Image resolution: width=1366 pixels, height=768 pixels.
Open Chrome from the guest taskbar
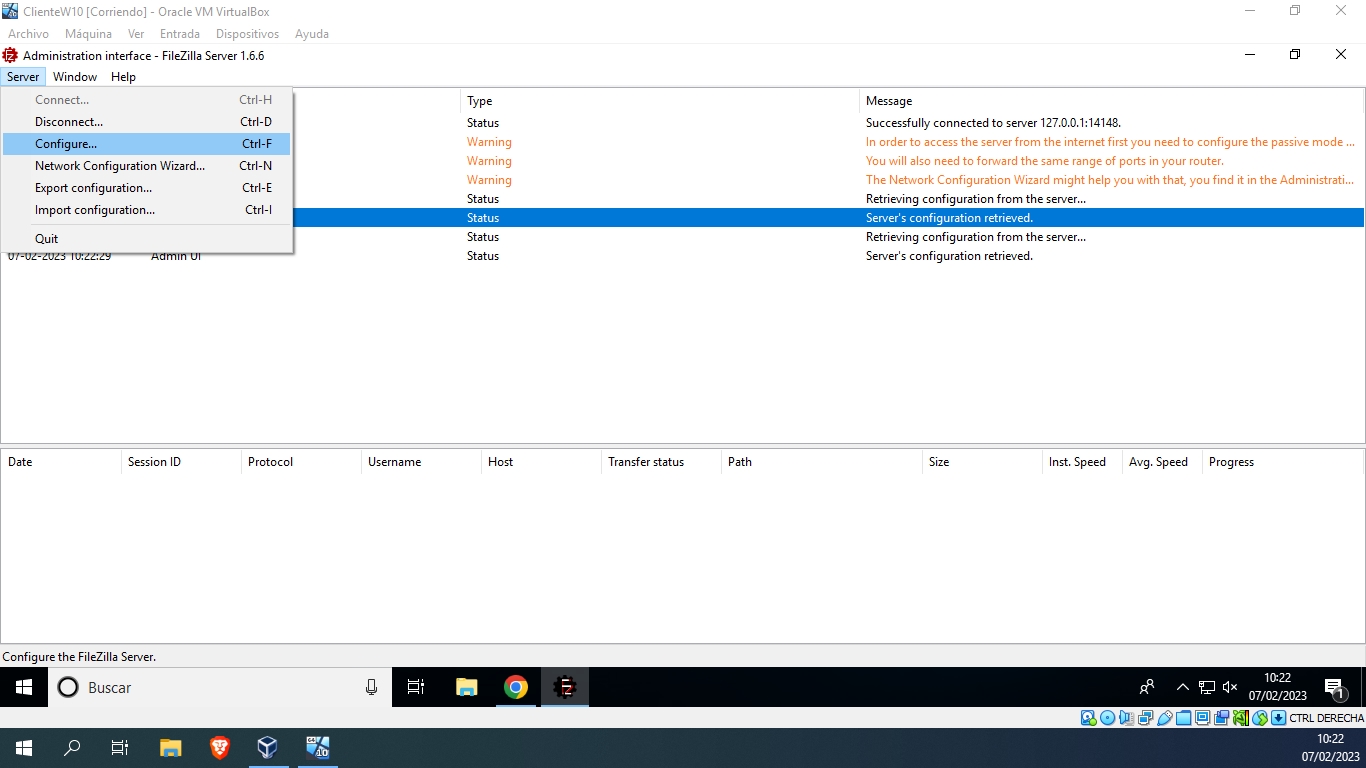coord(516,687)
